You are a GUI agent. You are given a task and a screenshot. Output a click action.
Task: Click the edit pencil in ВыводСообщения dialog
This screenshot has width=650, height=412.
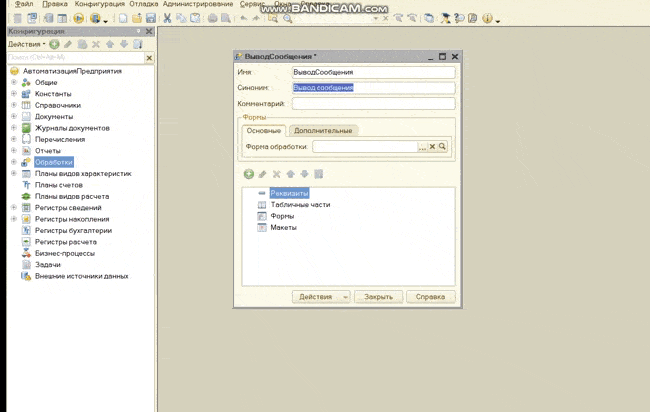tap(262, 174)
